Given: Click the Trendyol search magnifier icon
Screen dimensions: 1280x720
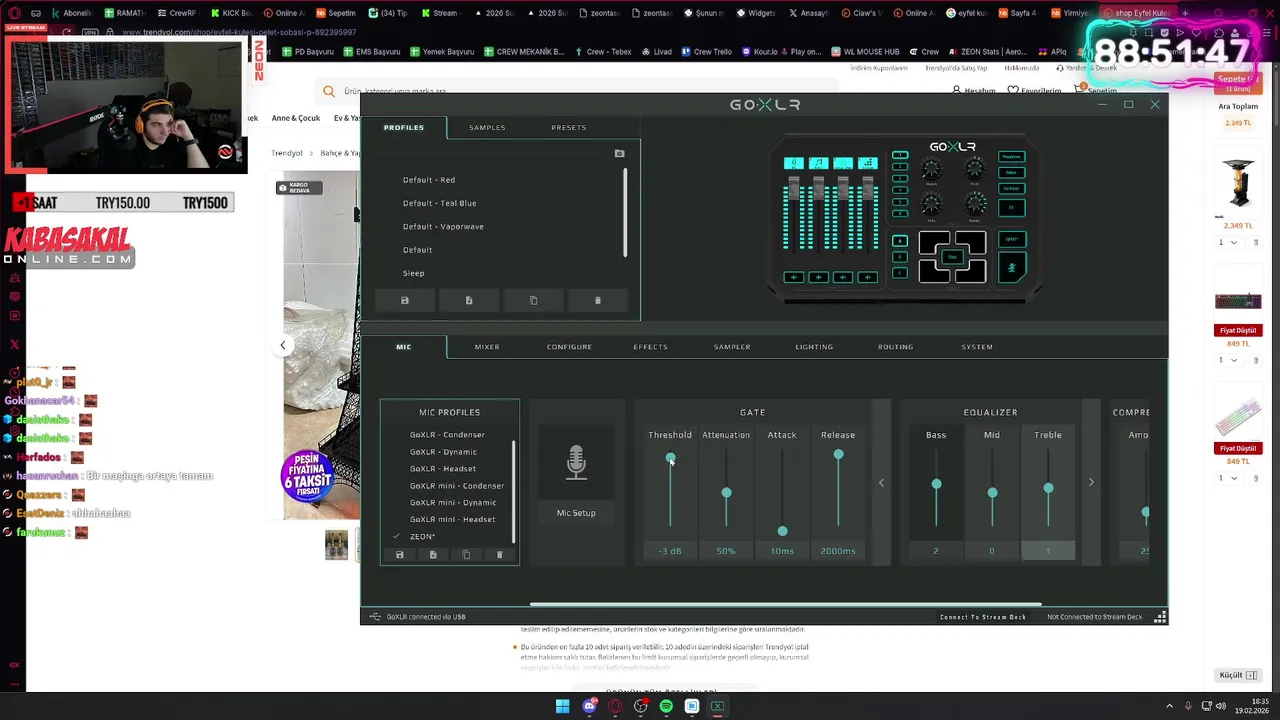Looking at the screenshot, I should point(329,91).
